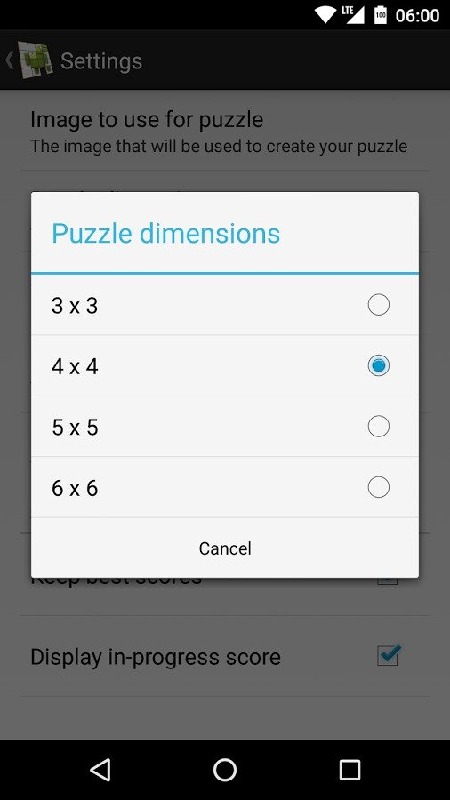Open recent apps via square icon
The image size is (450, 800).
pos(350,769)
